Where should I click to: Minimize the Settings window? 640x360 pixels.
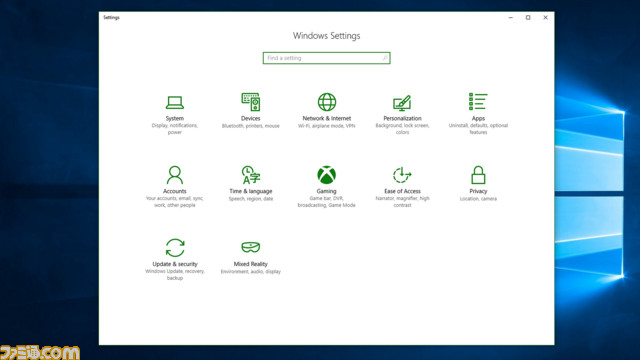[511, 18]
